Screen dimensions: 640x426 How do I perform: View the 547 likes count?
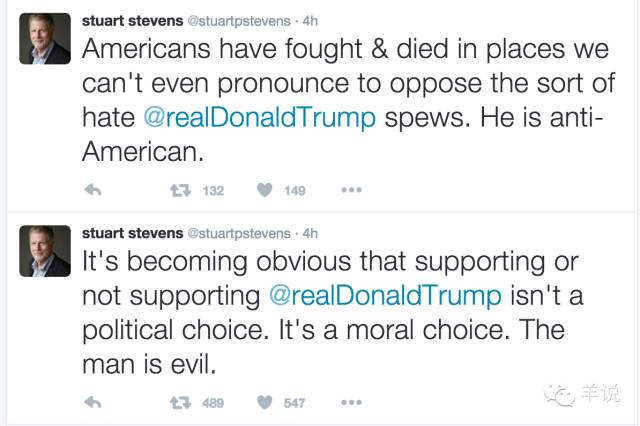pos(294,402)
